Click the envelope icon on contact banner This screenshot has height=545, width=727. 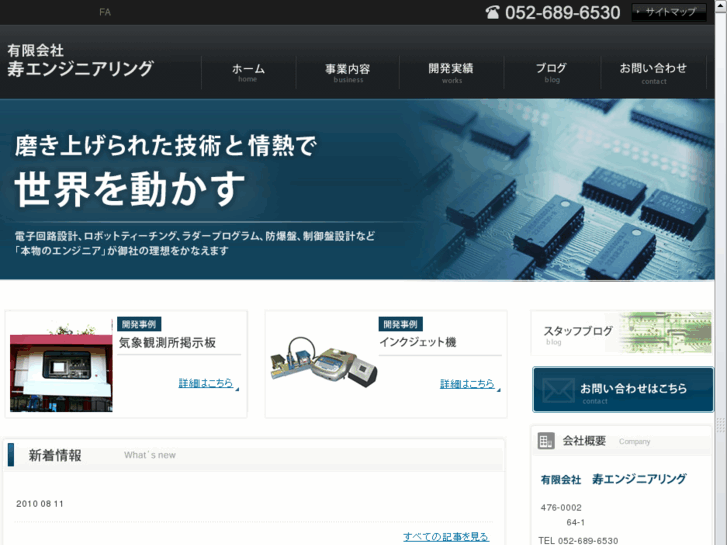click(x=558, y=390)
